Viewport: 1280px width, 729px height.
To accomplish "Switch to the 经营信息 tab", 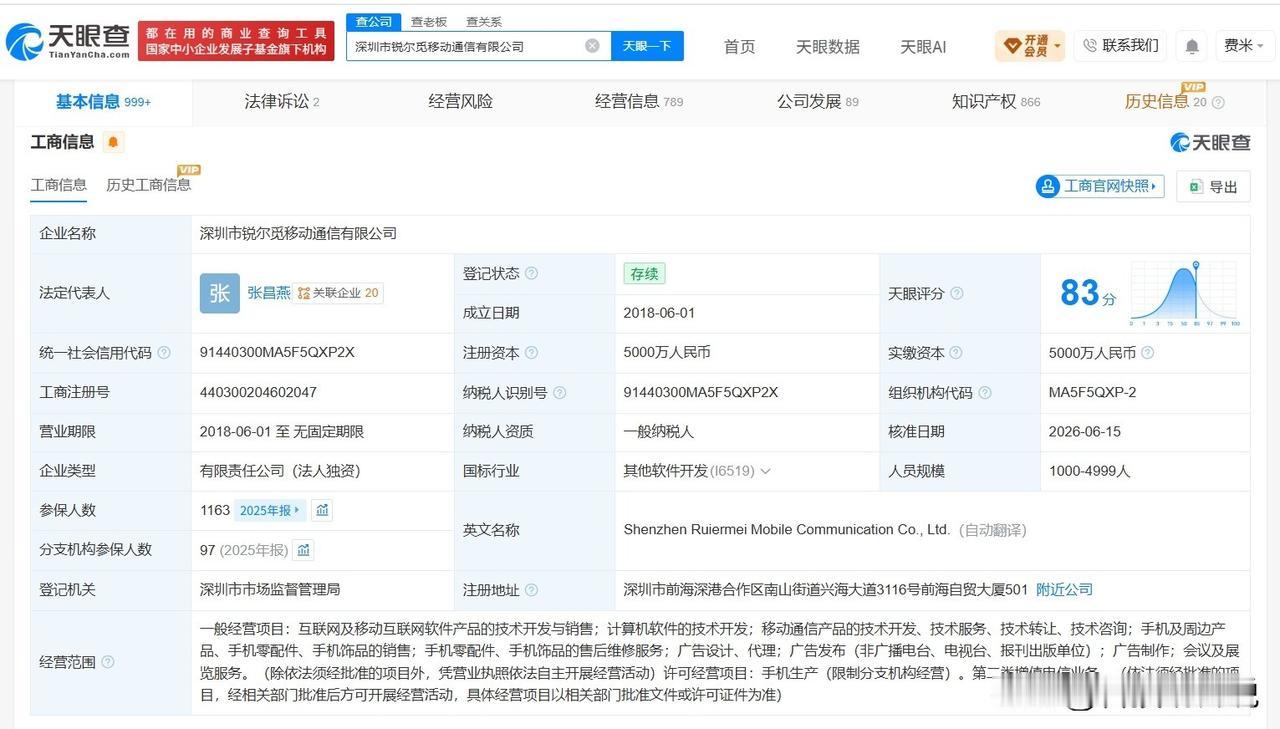I will click(639, 101).
